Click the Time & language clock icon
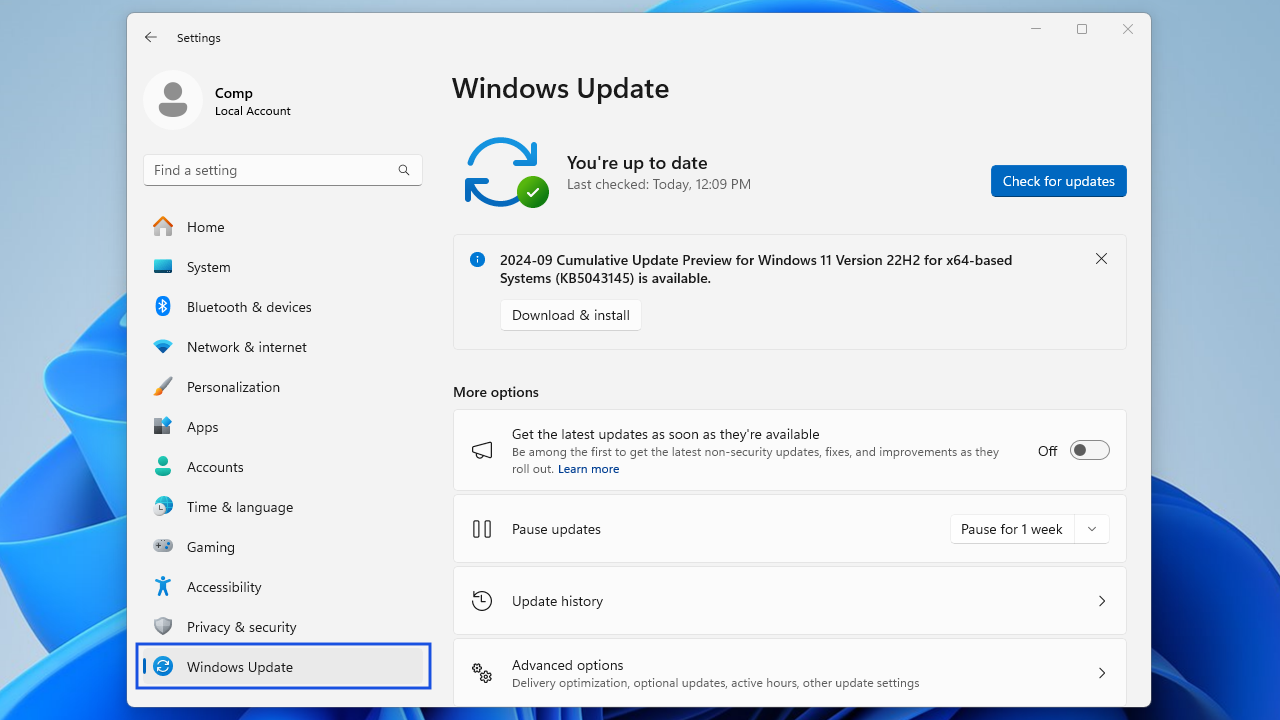Viewport: 1280px width, 720px height. (163, 507)
